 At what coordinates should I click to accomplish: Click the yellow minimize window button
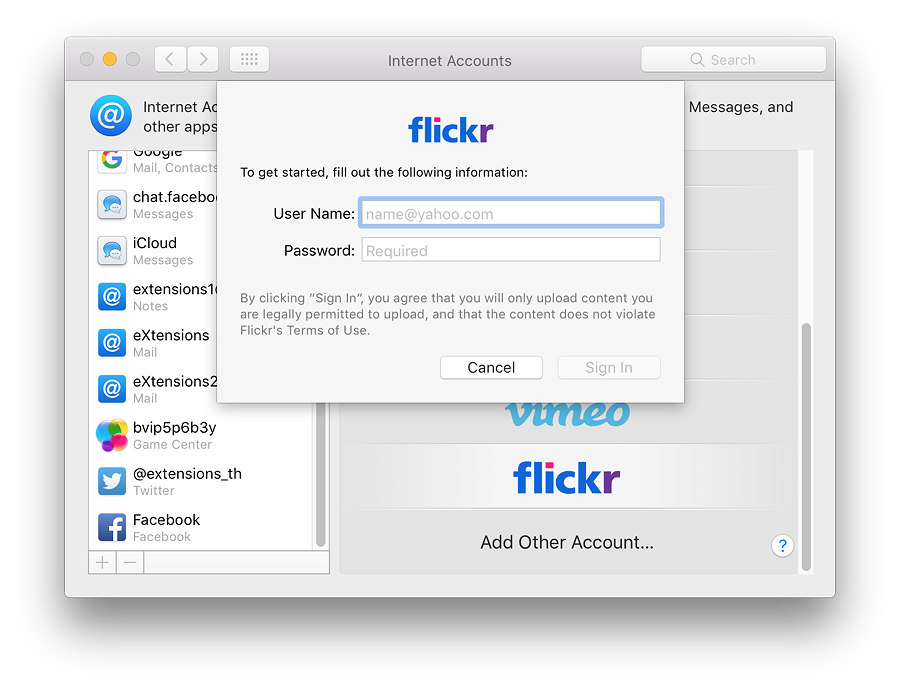click(x=110, y=59)
